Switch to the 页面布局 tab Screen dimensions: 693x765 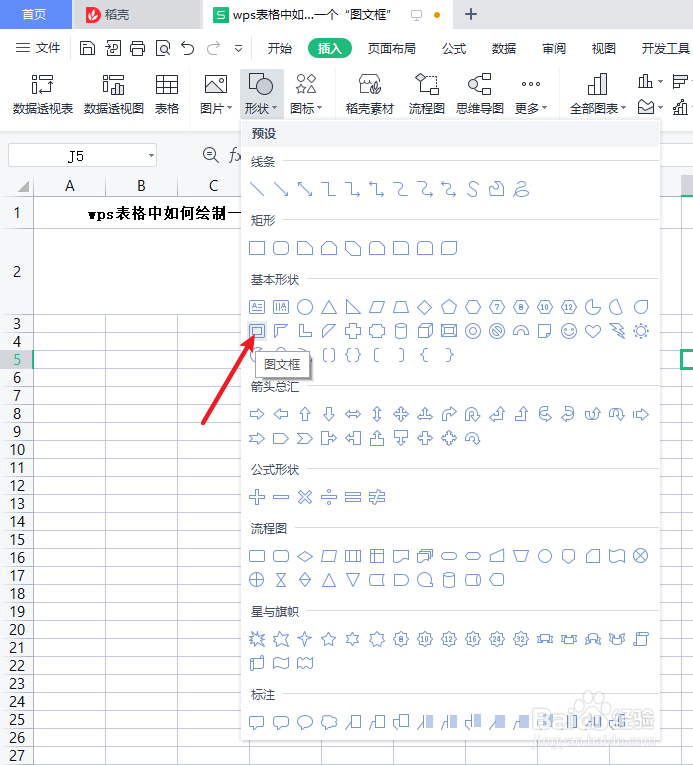coord(391,48)
